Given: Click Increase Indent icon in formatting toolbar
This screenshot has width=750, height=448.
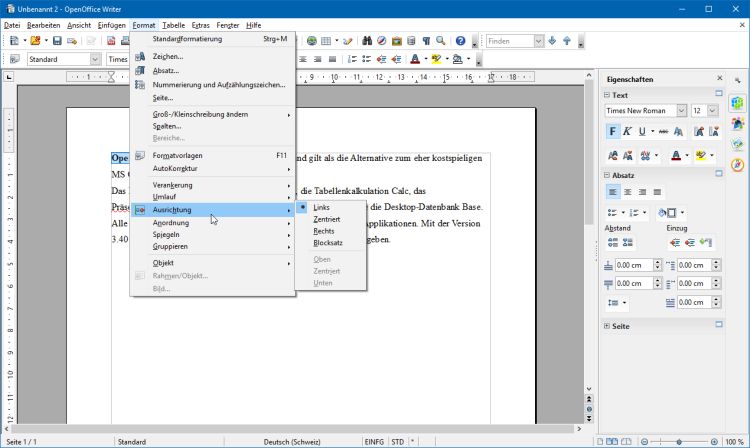Looking at the screenshot, I should point(396,59).
